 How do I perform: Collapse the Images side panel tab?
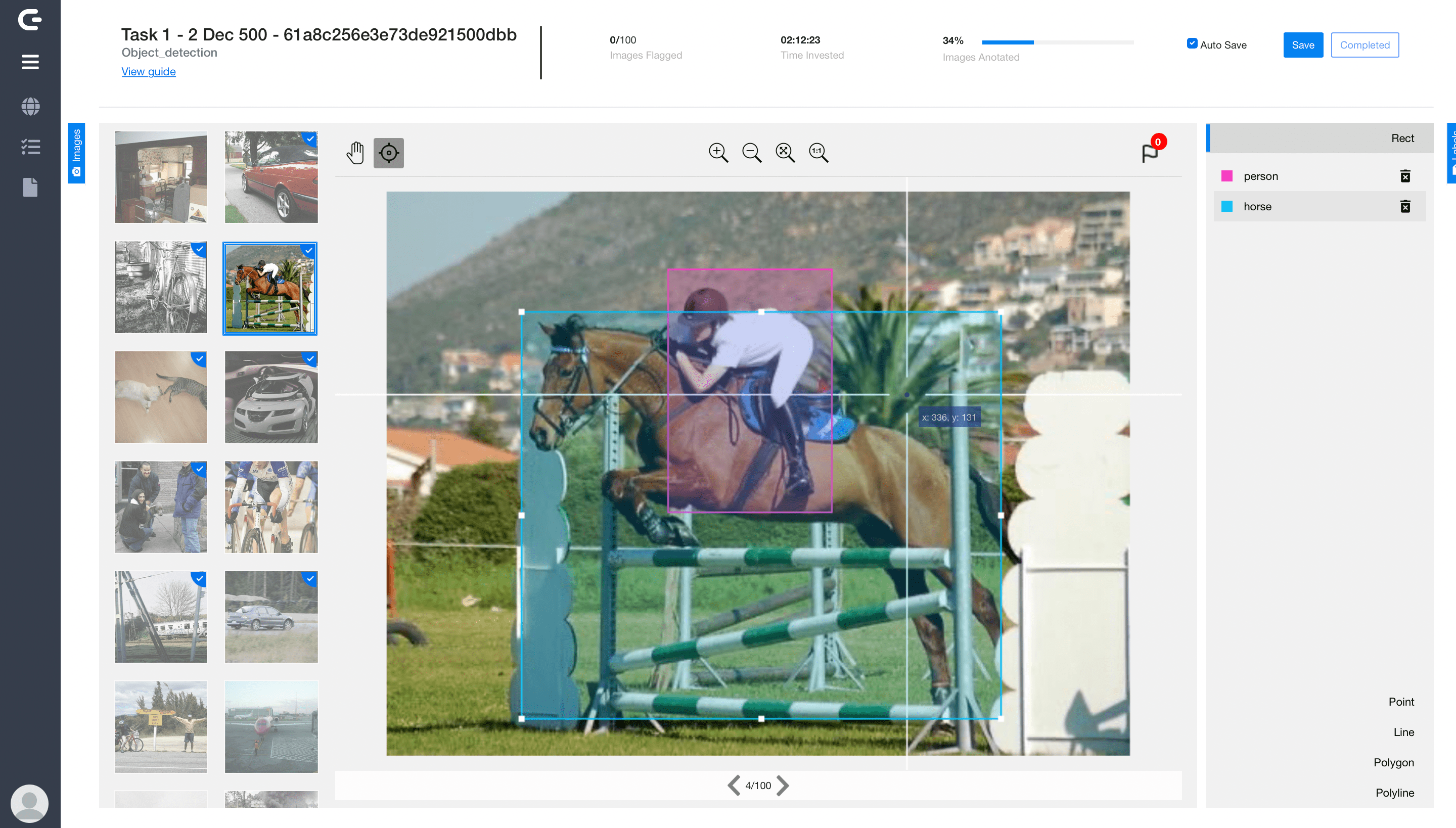tap(76, 153)
